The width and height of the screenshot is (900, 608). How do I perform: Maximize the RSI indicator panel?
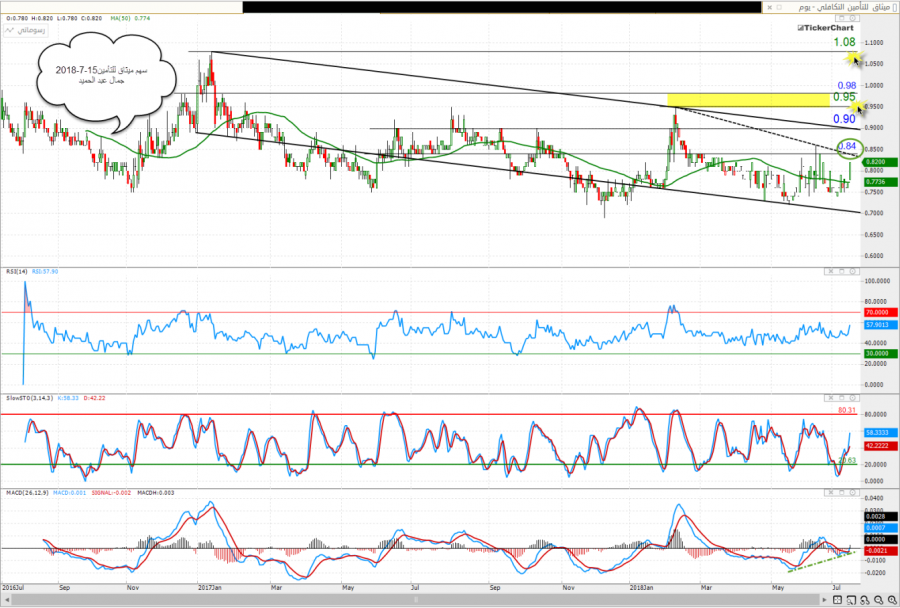pos(840,273)
